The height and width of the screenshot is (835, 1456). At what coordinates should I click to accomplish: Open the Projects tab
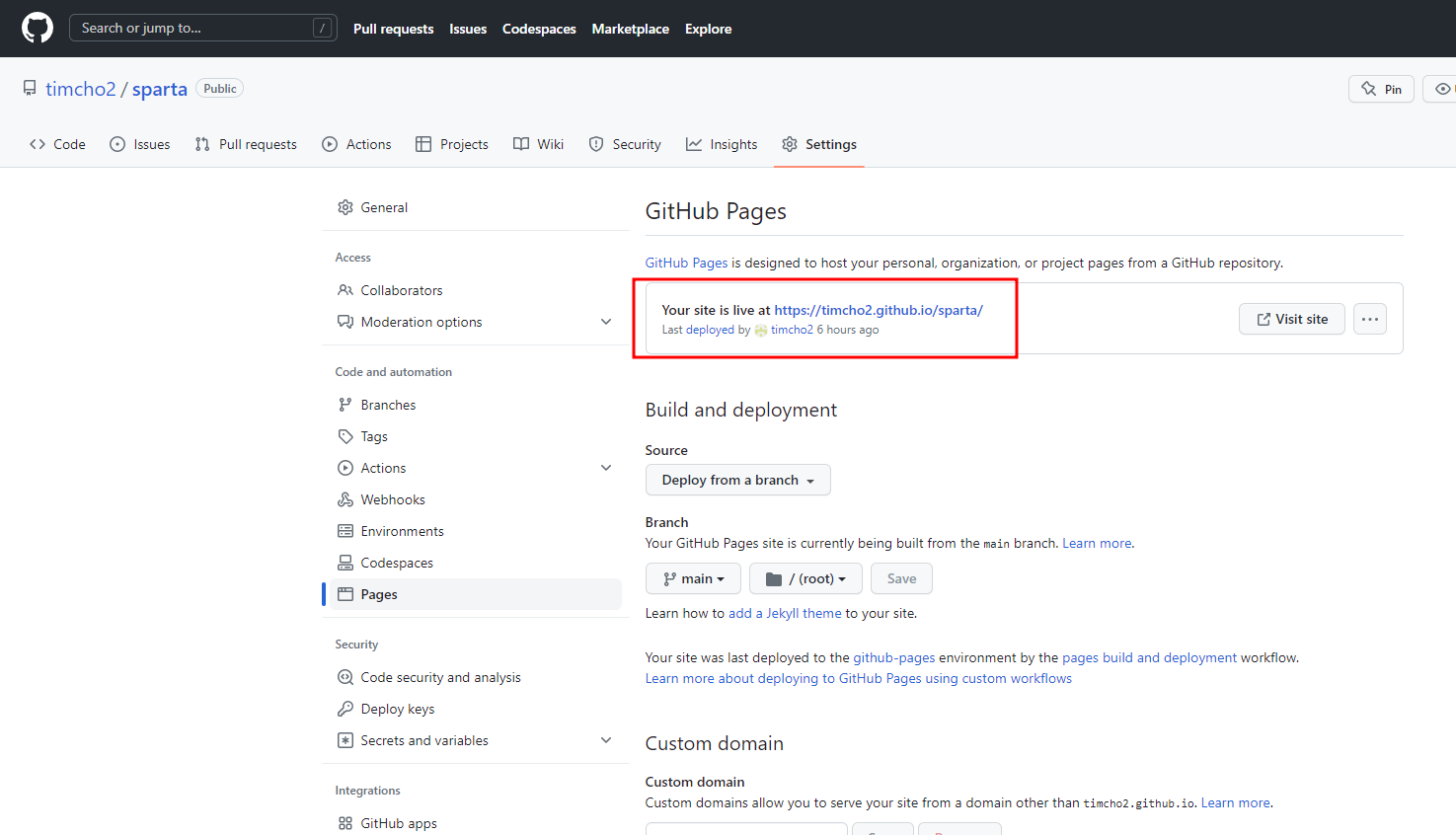[452, 144]
